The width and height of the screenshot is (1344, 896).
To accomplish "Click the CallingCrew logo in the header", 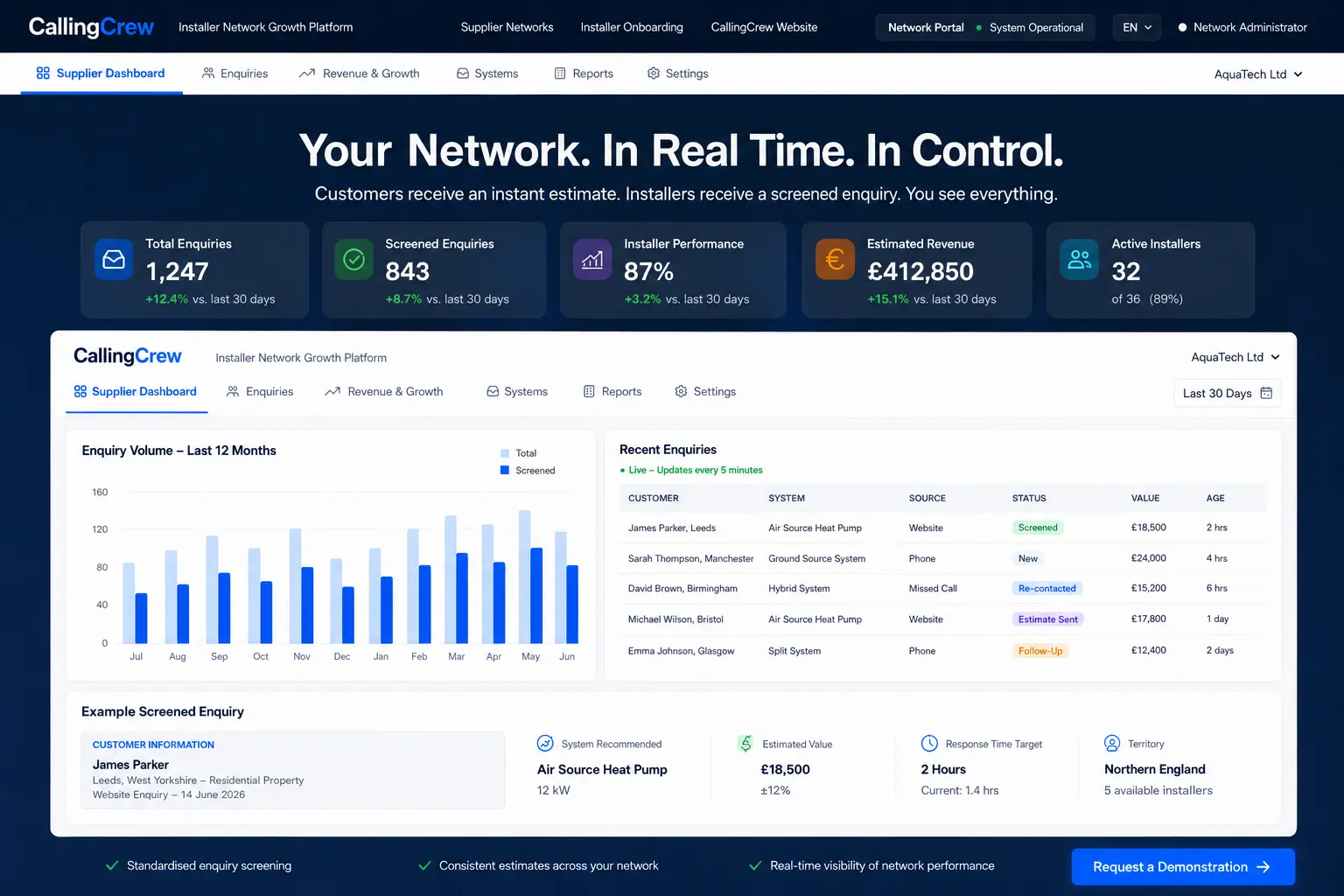I will (x=91, y=27).
